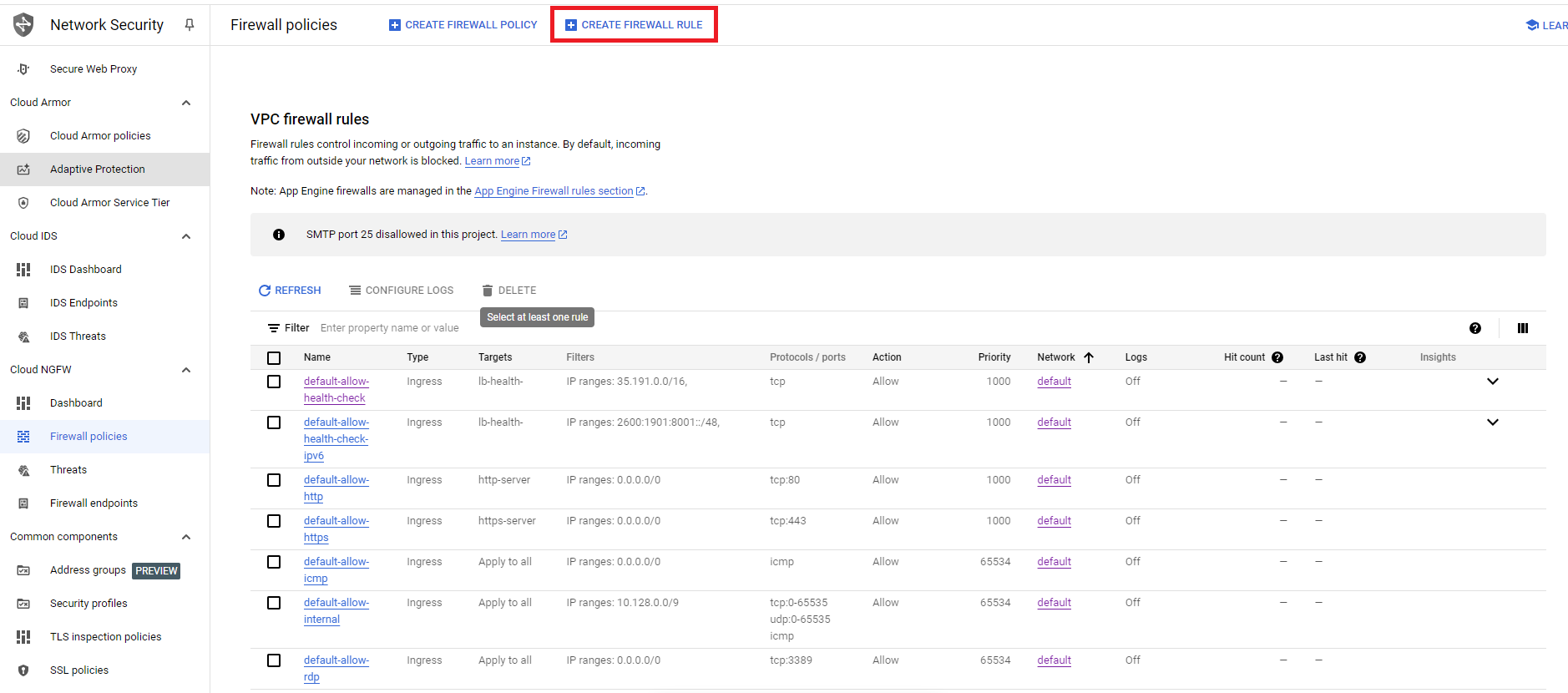Click Create Firewall Policy button
This screenshot has width=1568, height=693.
[463, 25]
